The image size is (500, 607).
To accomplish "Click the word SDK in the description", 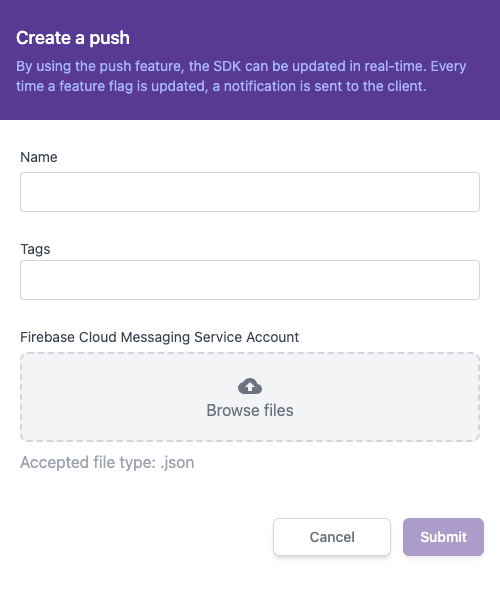I will pyautogui.click(x=227, y=66).
